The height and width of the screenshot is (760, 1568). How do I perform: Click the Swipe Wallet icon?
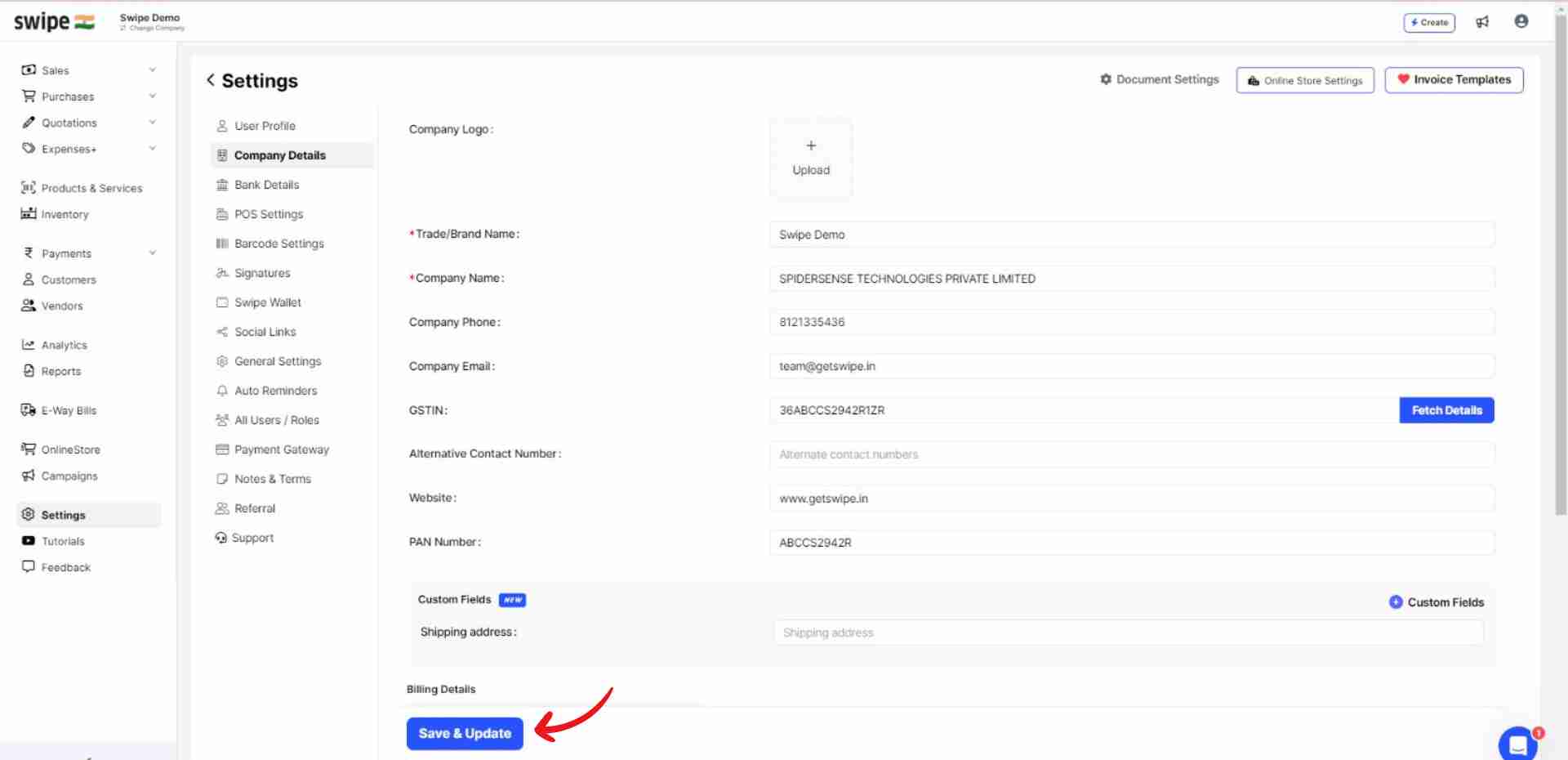click(222, 302)
